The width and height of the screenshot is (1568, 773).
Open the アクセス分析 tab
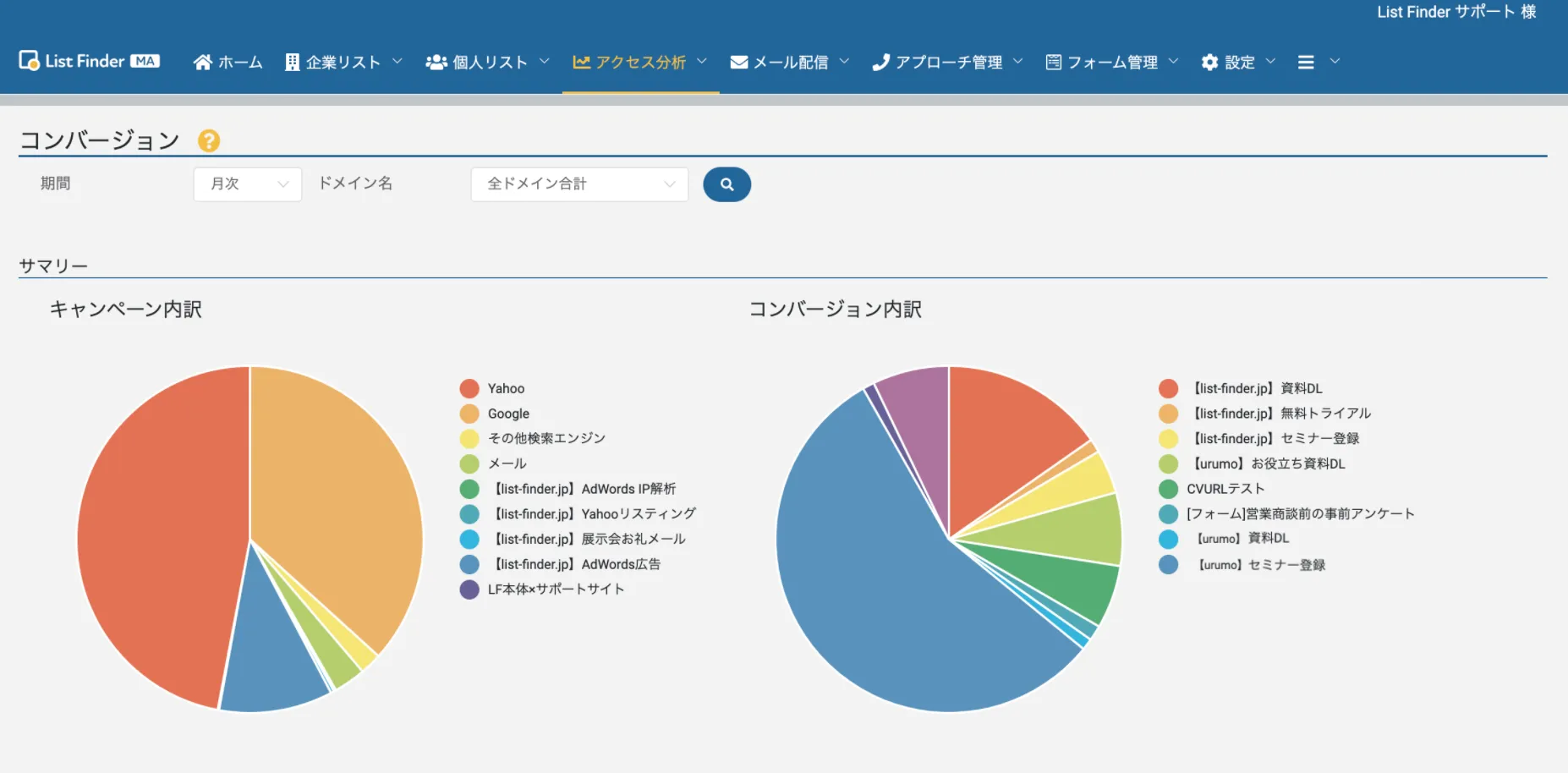pos(640,62)
